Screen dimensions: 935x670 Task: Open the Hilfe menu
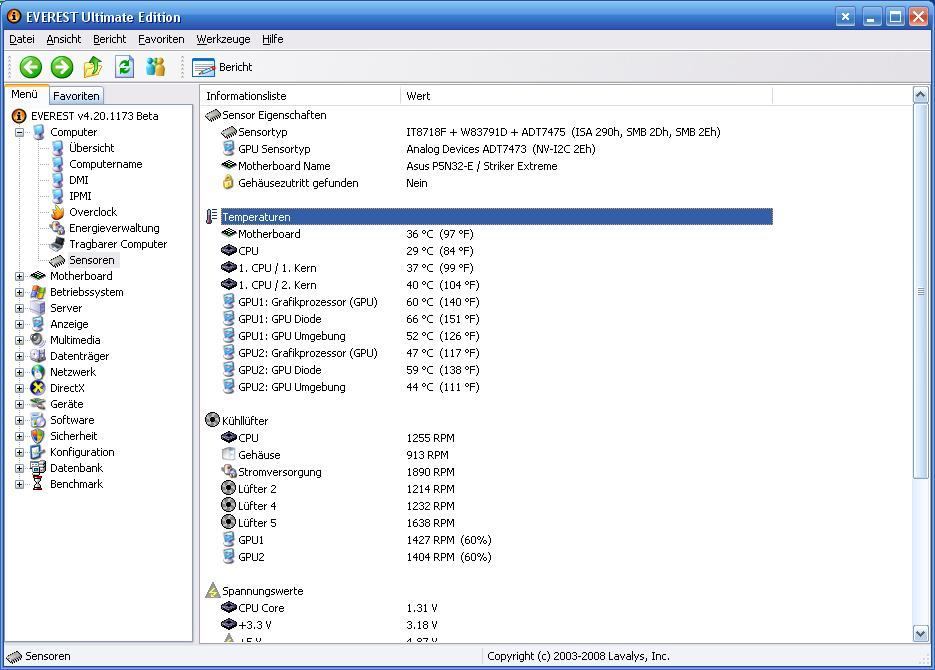pos(273,39)
